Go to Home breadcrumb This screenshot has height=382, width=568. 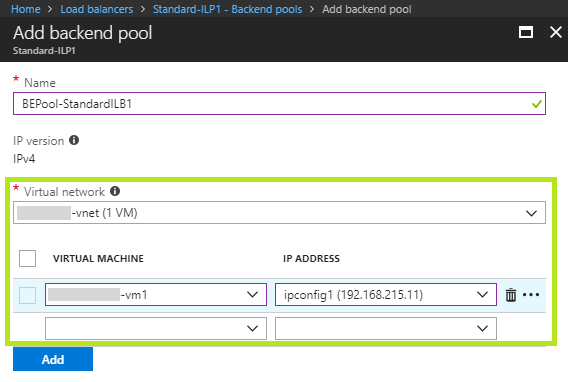26,9
